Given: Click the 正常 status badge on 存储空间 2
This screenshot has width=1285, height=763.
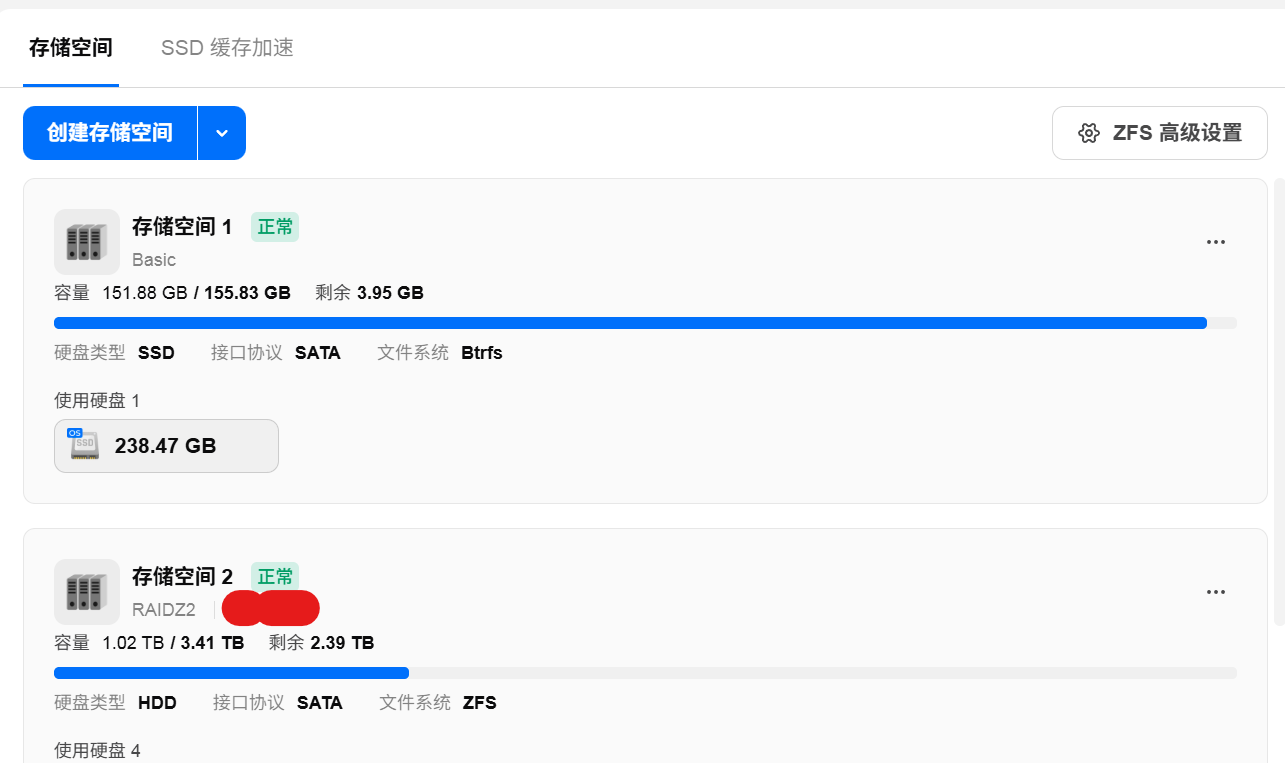Looking at the screenshot, I should point(275,577).
